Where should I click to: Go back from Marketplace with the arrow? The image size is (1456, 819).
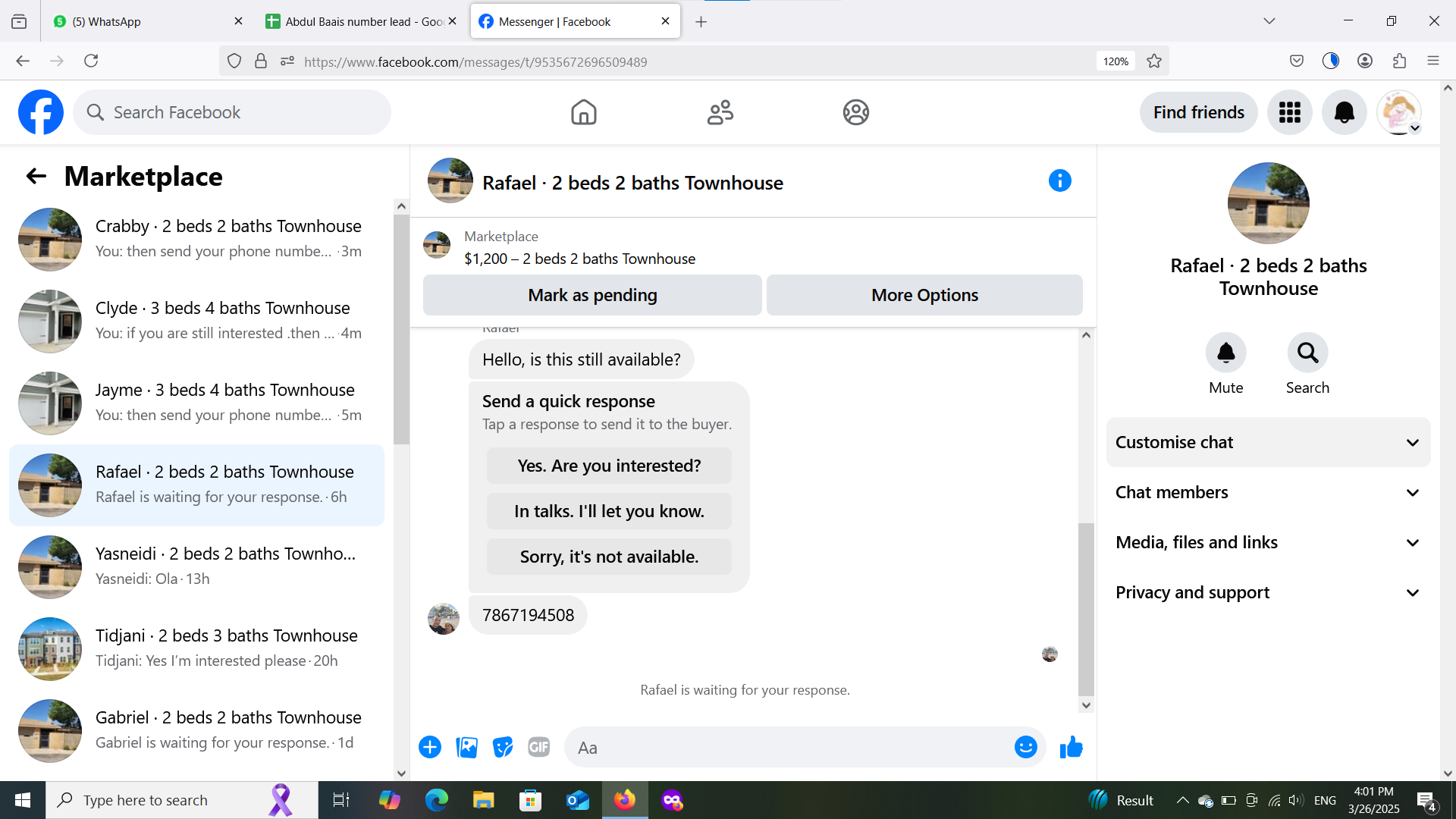point(36,177)
